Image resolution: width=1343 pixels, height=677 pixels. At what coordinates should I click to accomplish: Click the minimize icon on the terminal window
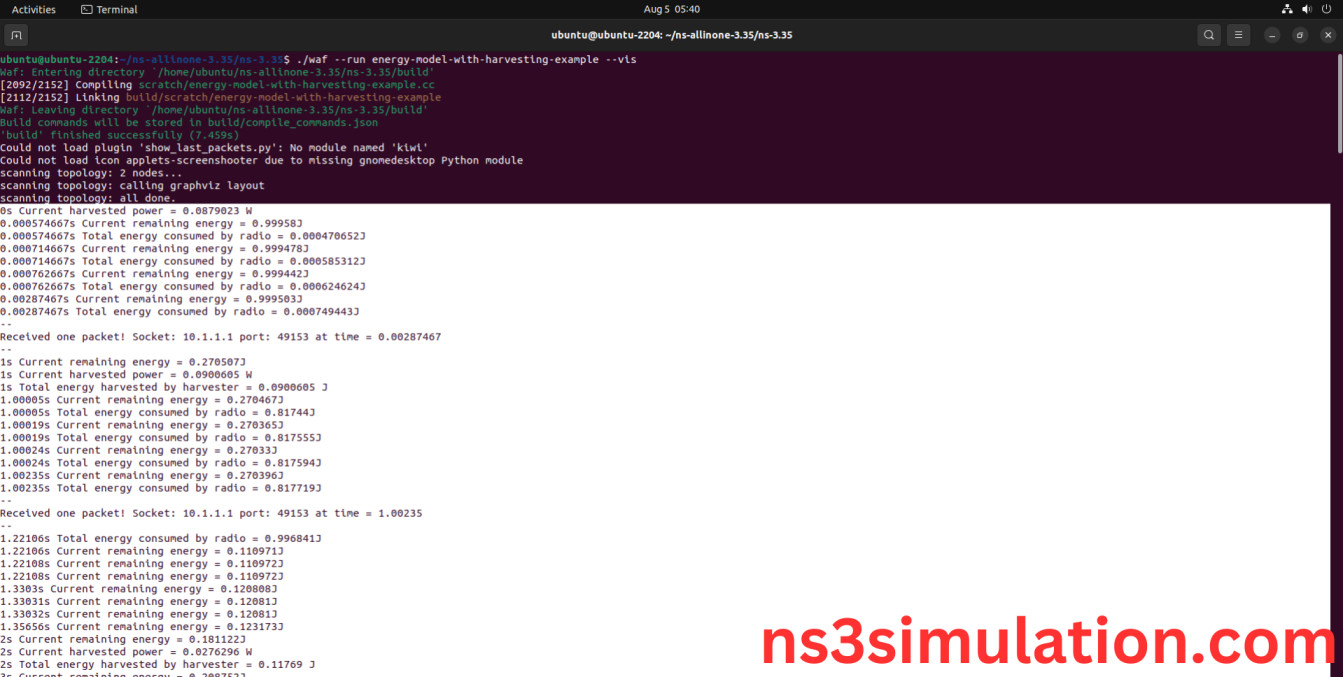pos(1272,34)
